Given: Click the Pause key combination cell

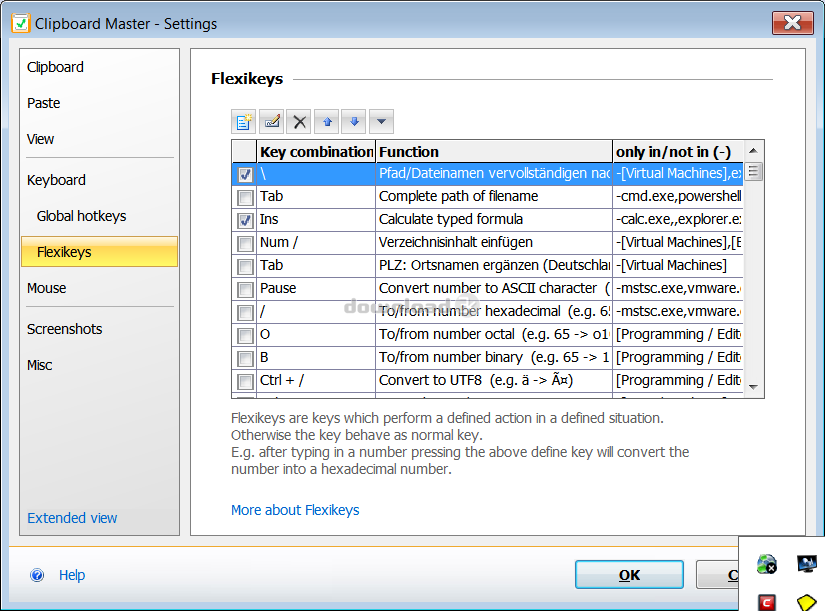Looking at the screenshot, I should [316, 289].
